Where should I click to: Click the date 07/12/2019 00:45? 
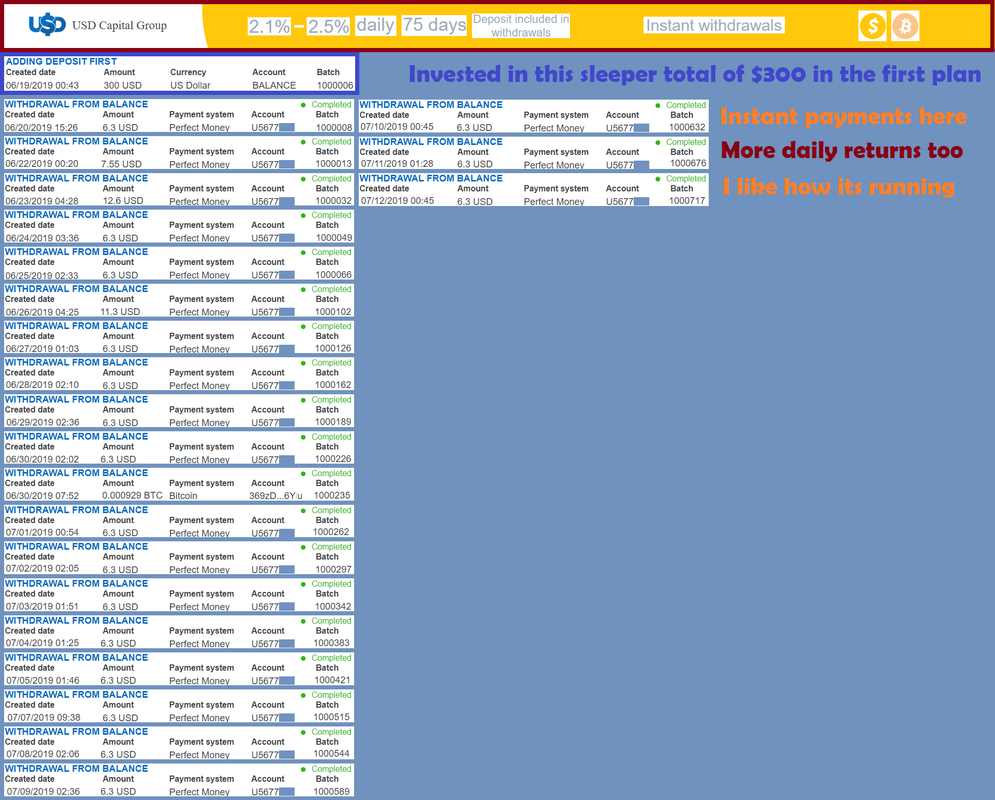[397, 200]
